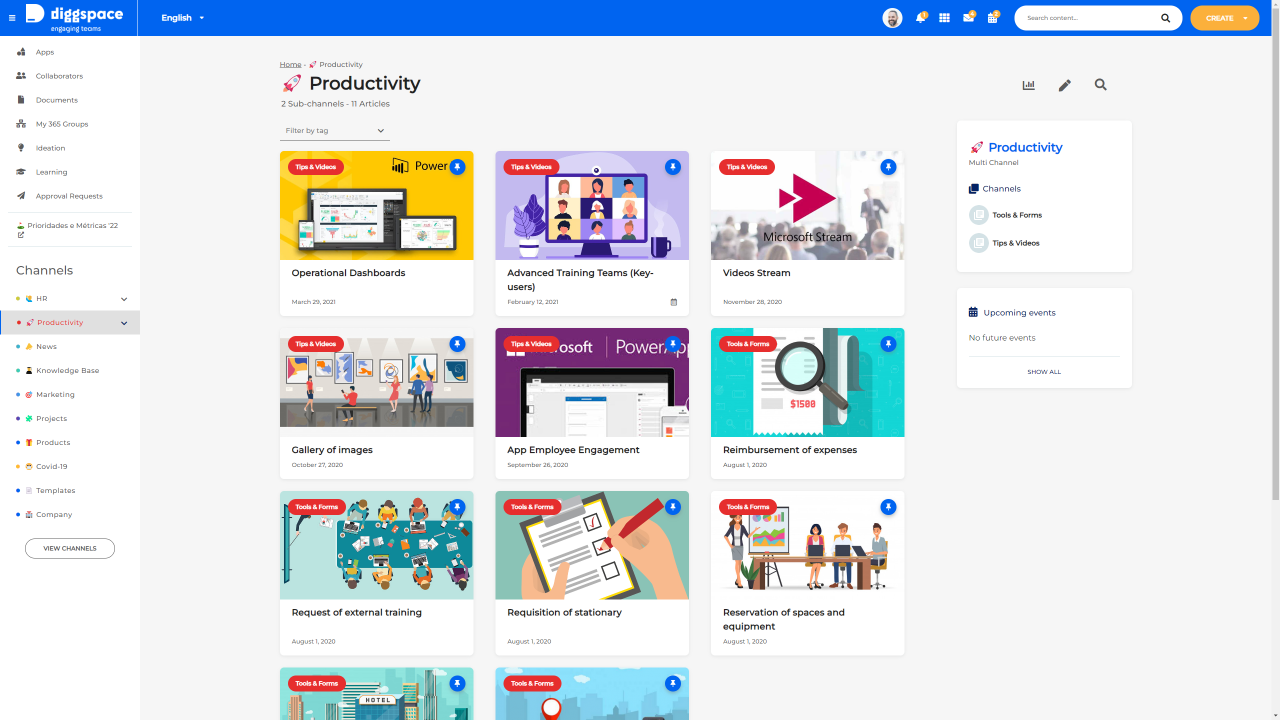Click Tips & Videos tag on Videos Stream card
Viewport: 1280px width, 720px height.
(747, 167)
